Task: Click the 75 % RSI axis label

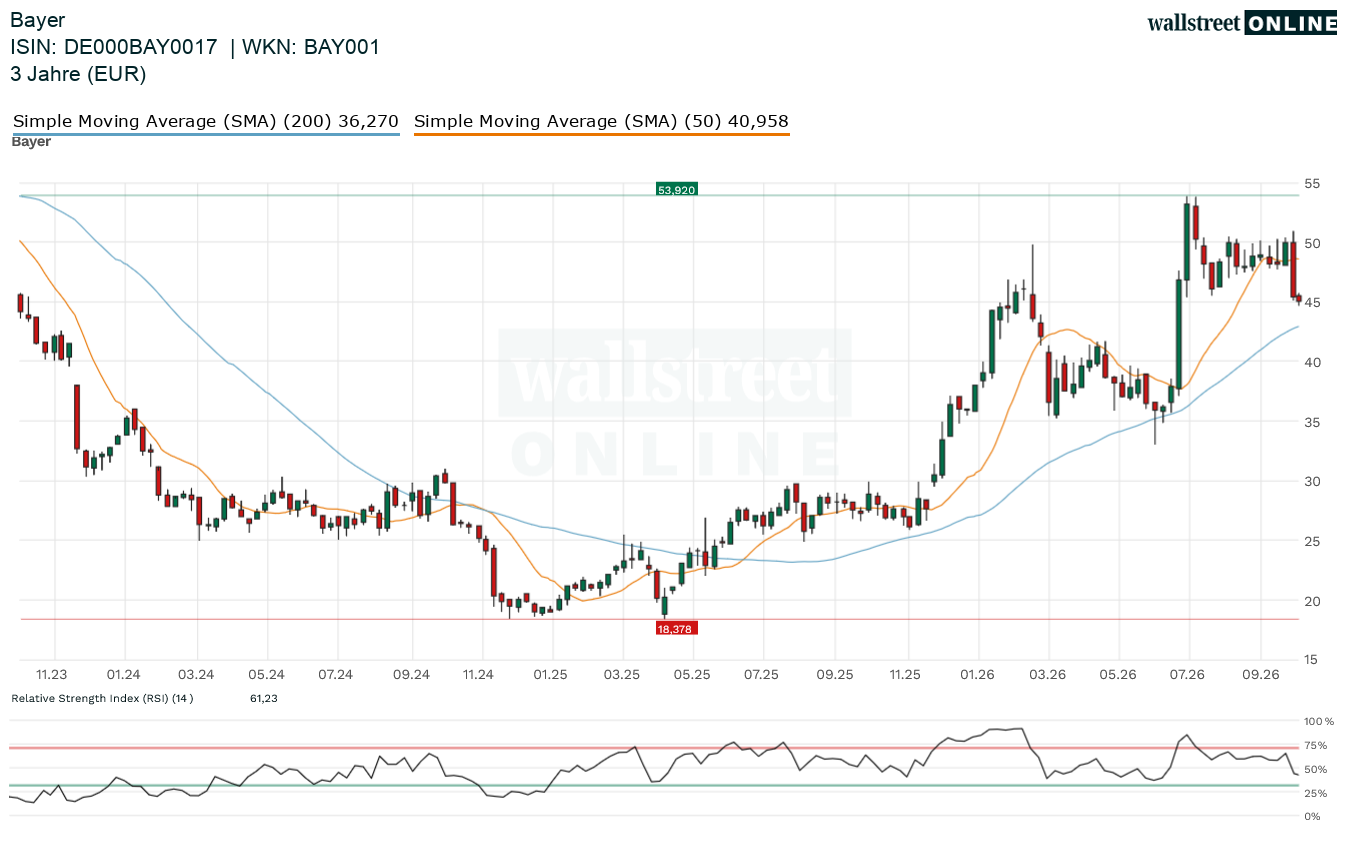Action: 1316,745
